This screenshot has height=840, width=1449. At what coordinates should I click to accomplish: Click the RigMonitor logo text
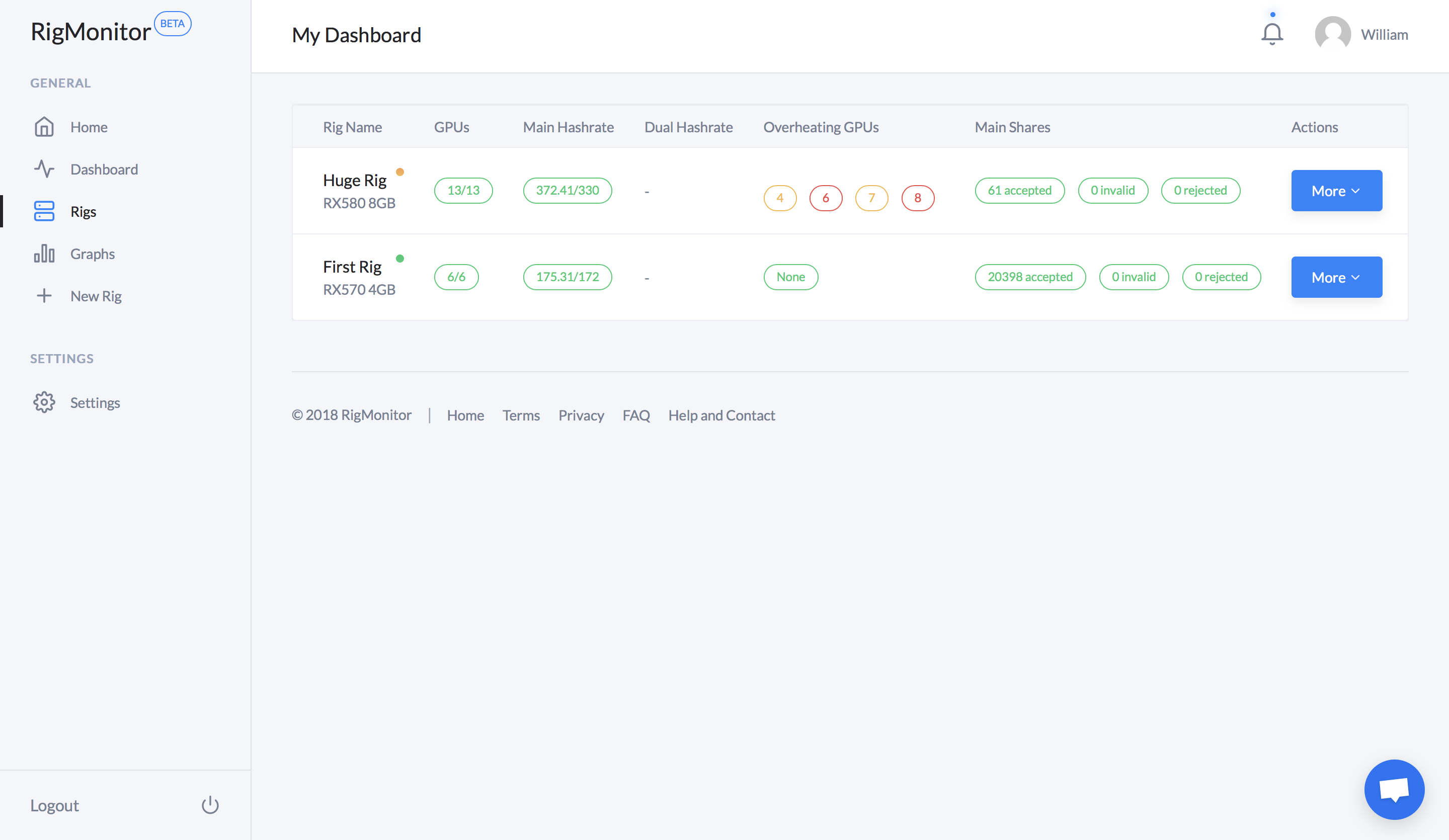(x=91, y=32)
